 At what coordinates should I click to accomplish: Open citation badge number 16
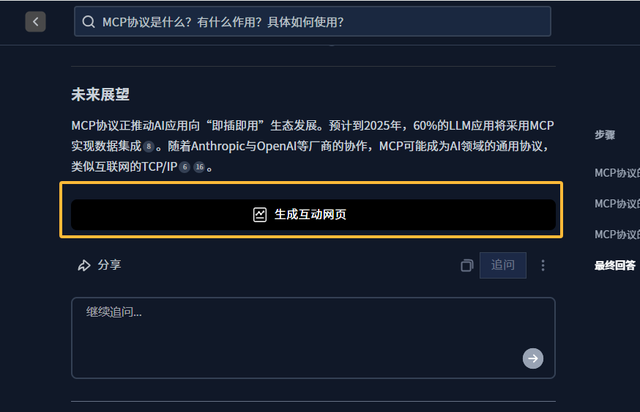click(x=199, y=167)
